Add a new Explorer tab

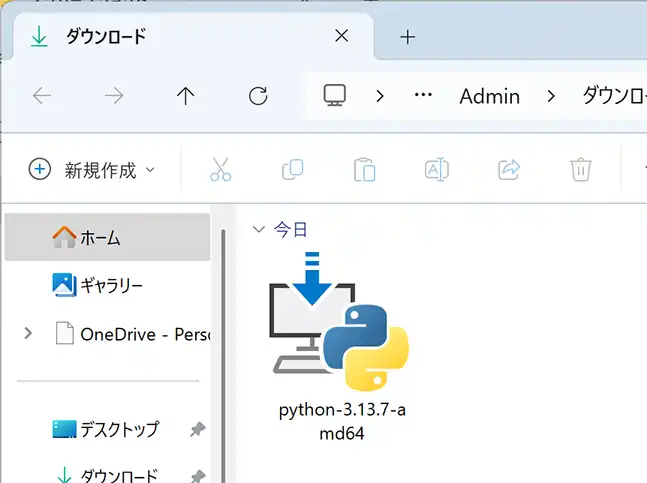click(408, 37)
